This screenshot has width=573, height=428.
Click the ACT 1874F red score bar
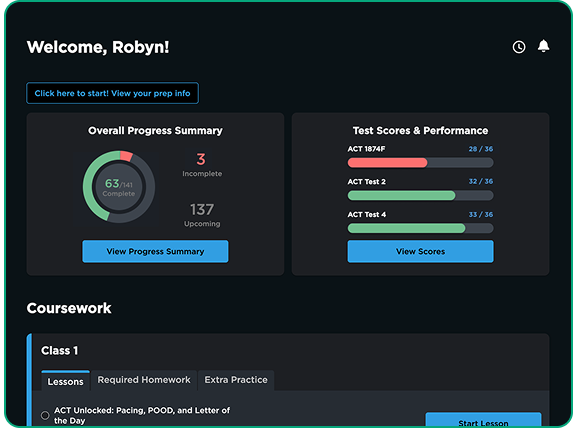tap(420, 163)
